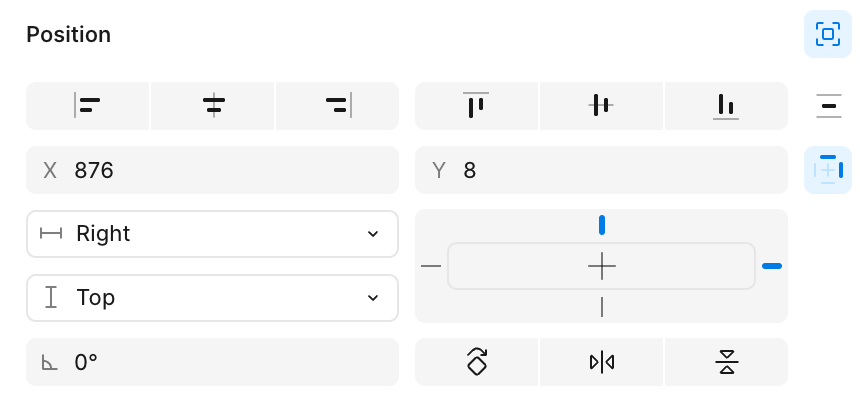Toggle the top constraint pin
The height and width of the screenshot is (406, 860).
click(602, 225)
